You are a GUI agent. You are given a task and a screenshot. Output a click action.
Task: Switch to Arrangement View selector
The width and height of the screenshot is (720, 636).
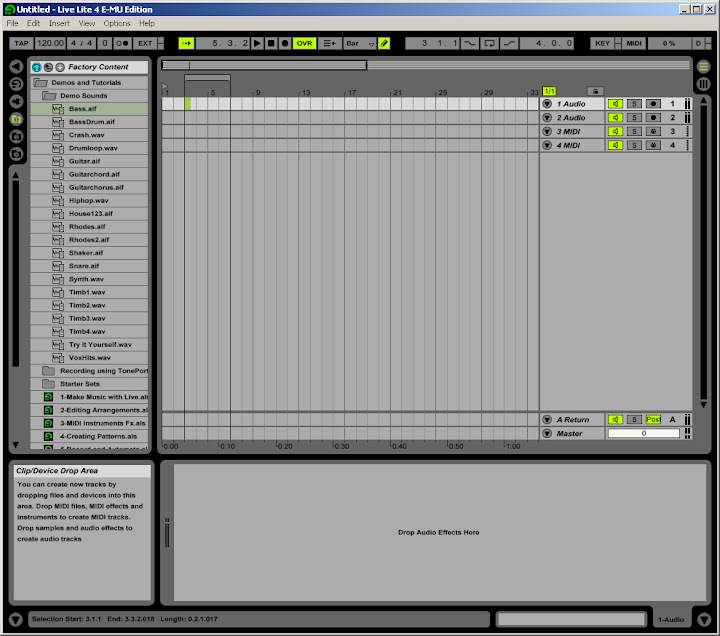point(703,67)
